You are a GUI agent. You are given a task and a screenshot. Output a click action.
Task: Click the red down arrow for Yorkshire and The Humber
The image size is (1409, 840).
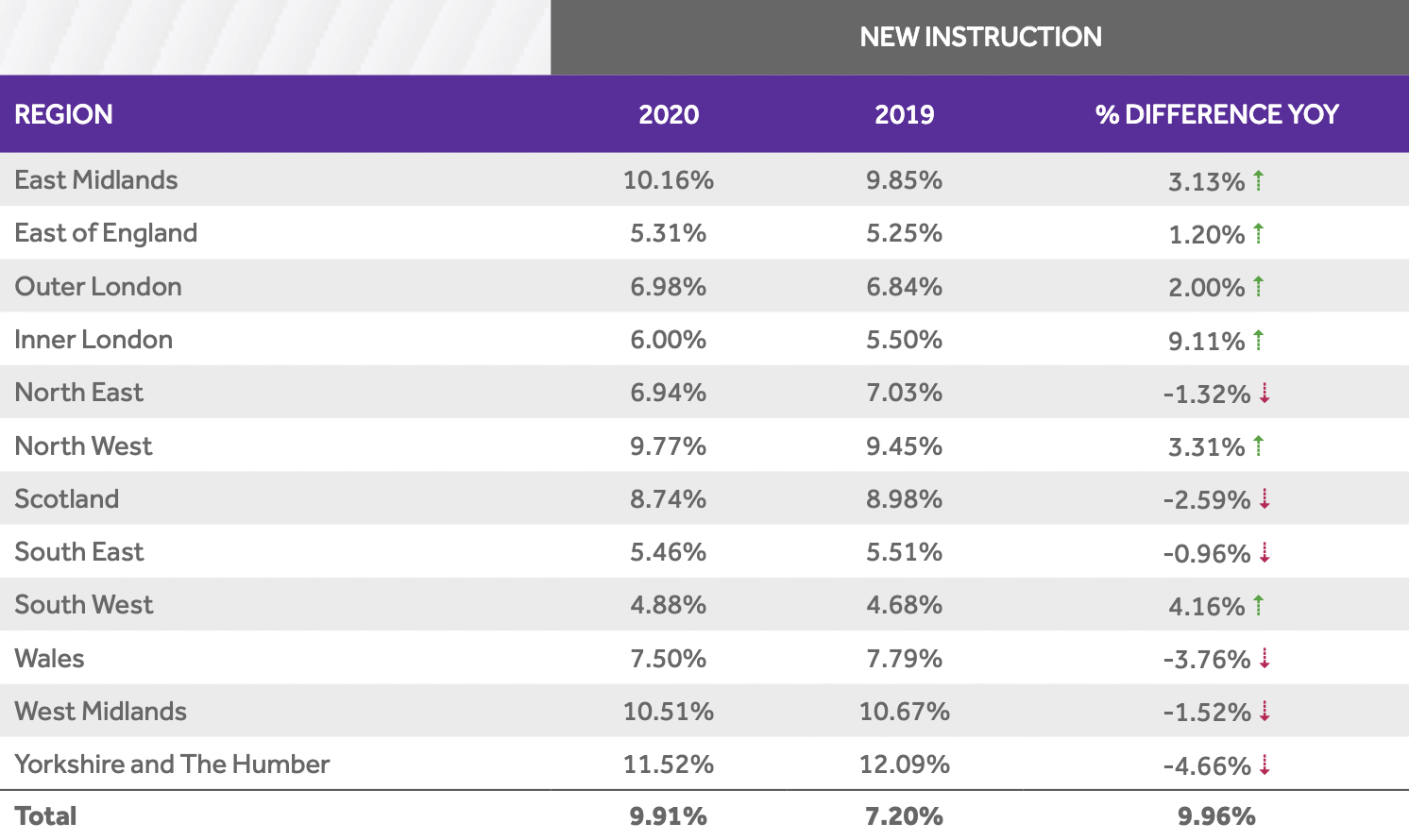point(1265,765)
